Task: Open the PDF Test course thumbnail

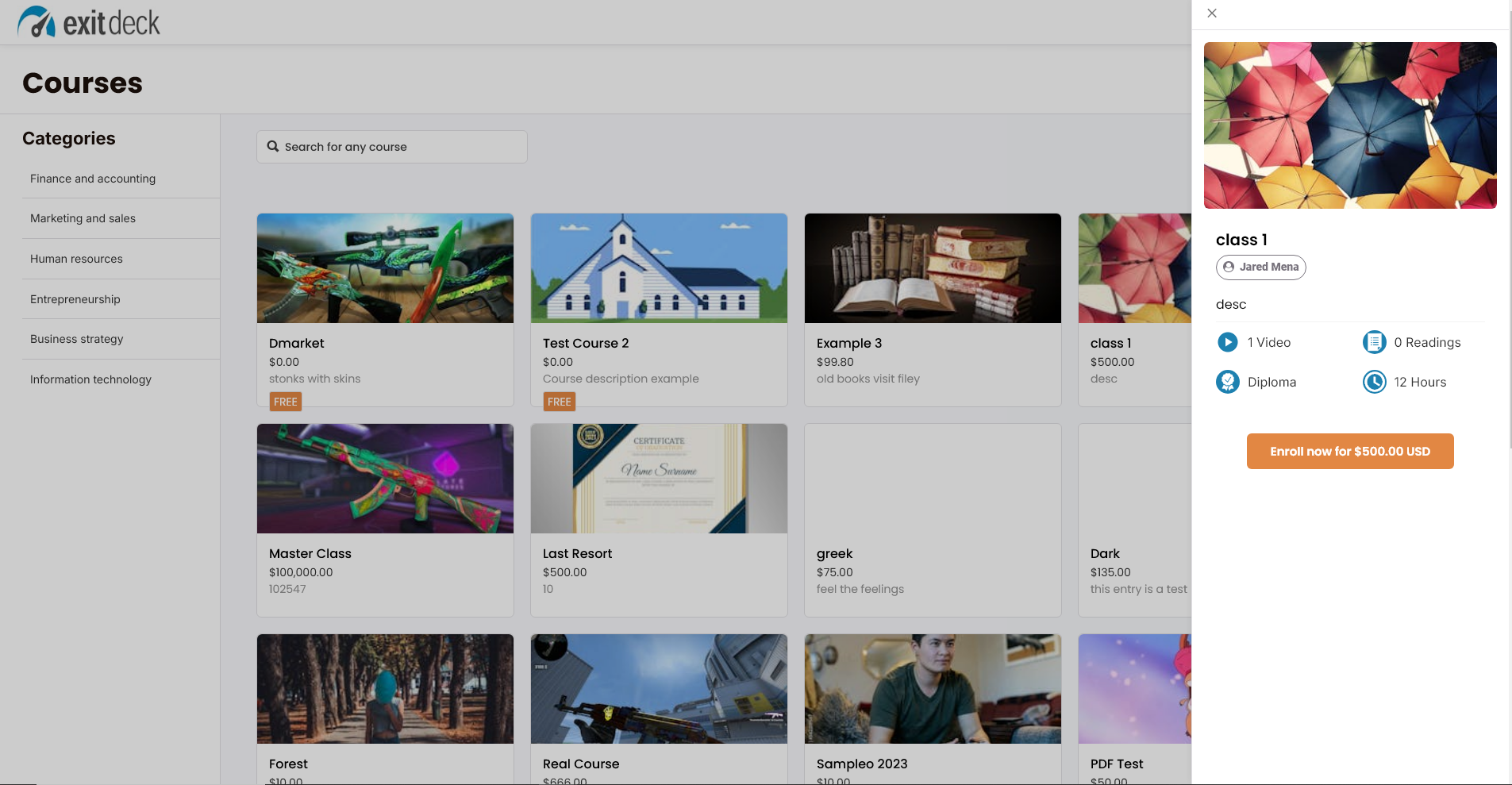Action: (1135, 689)
